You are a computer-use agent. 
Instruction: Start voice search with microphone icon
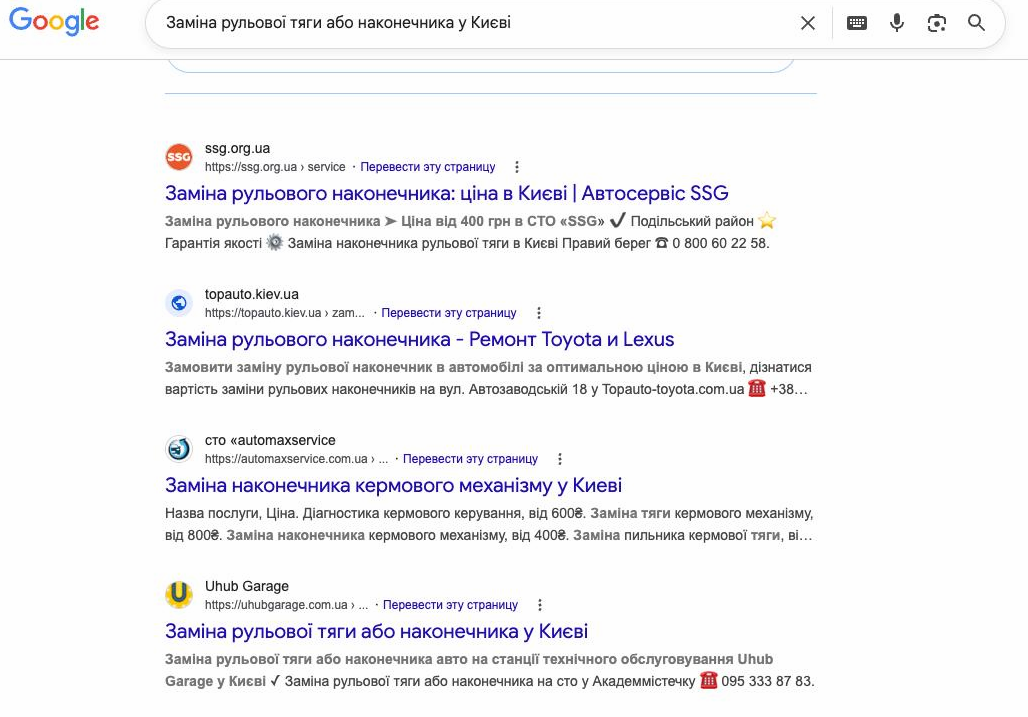897,23
